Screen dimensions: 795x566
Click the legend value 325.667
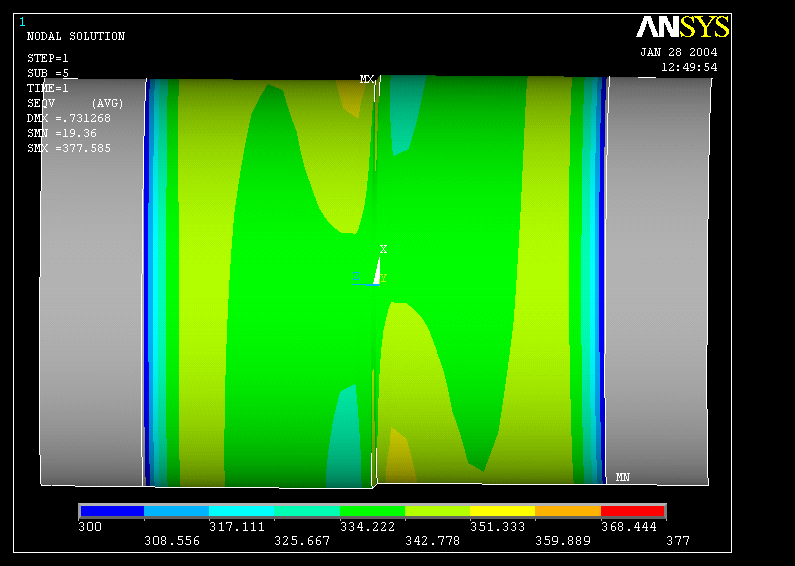[302, 541]
